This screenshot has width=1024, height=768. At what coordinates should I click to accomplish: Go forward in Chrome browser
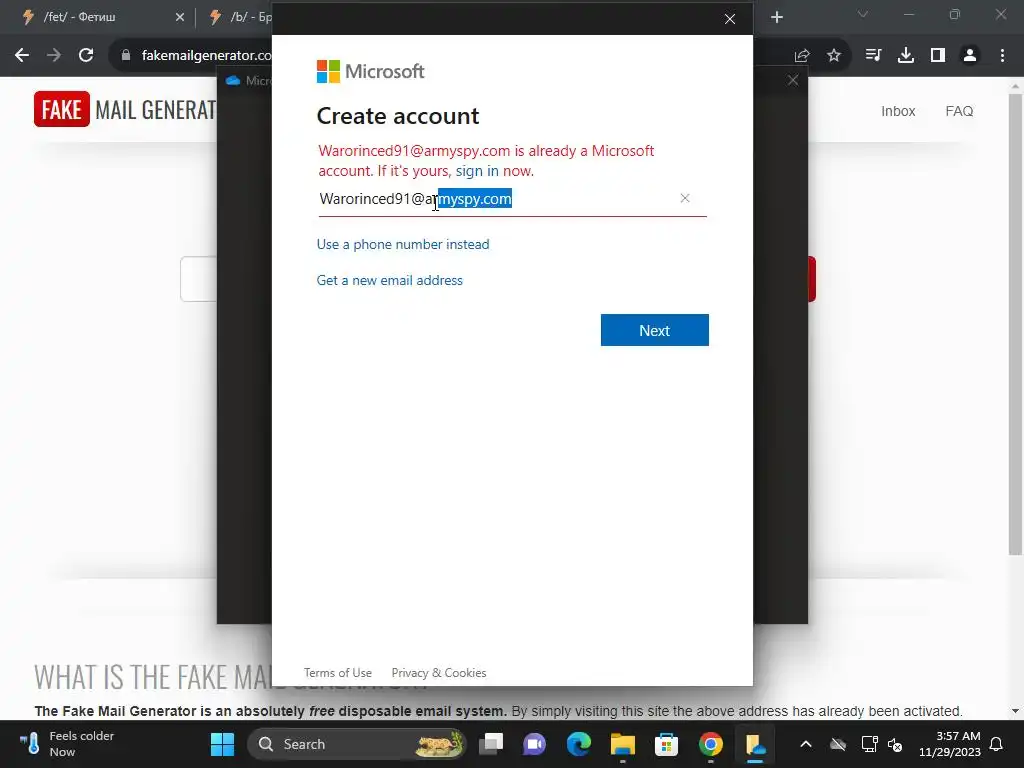(x=54, y=56)
